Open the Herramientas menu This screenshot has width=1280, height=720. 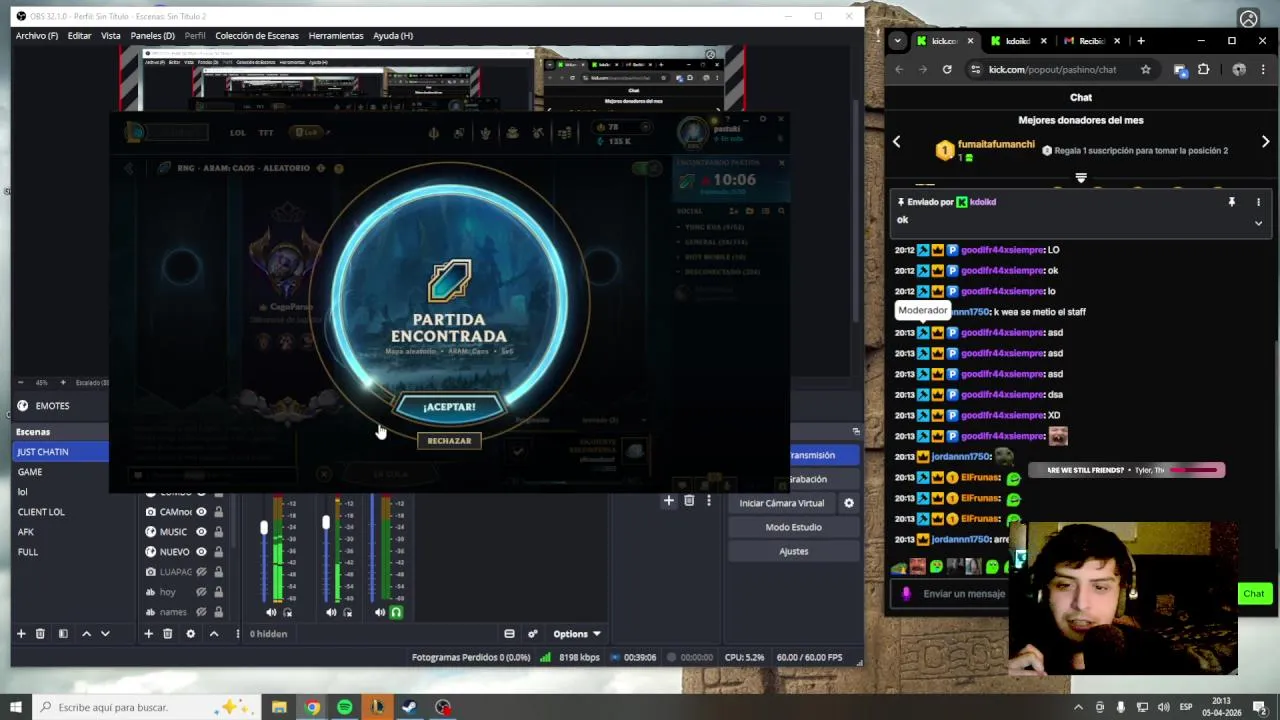pyautogui.click(x=336, y=36)
